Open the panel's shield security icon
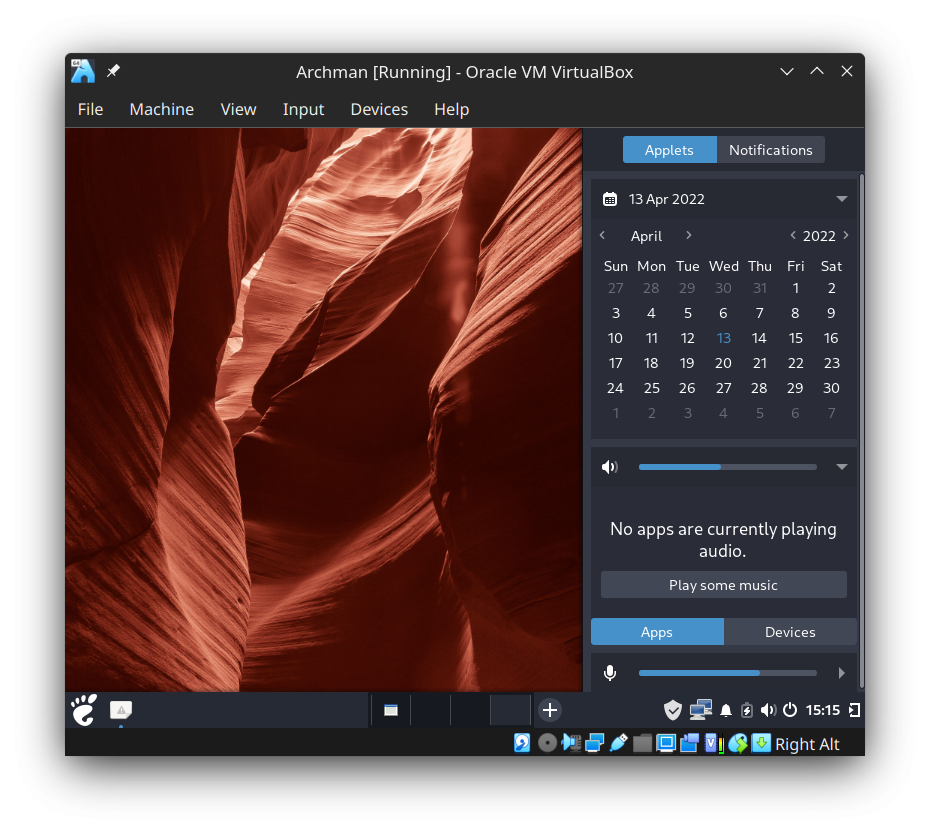 (673, 710)
